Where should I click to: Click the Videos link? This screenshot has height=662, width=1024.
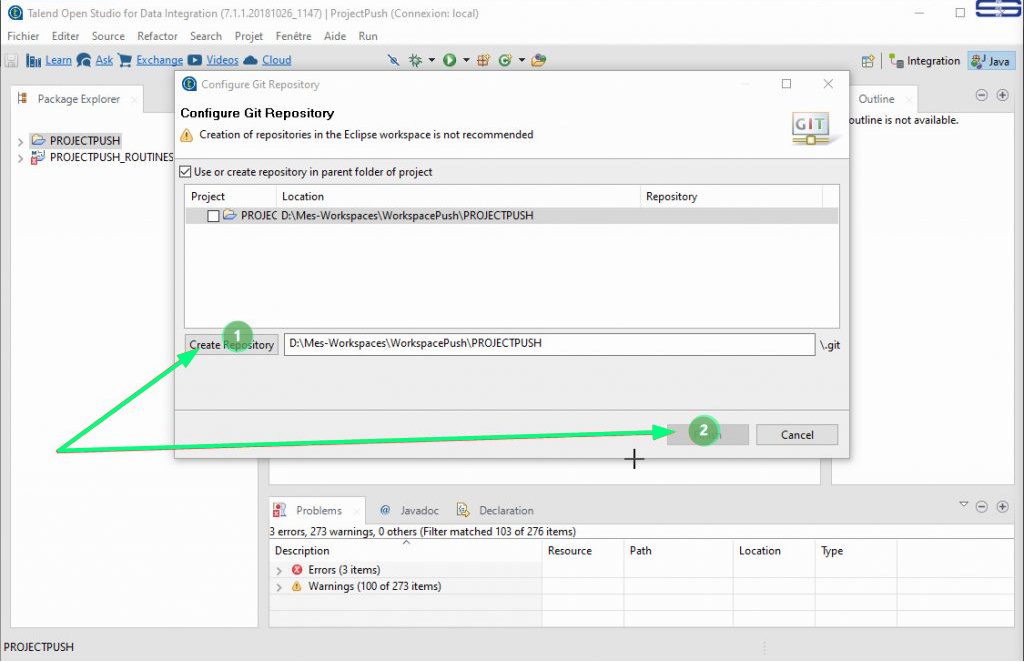(x=222, y=60)
